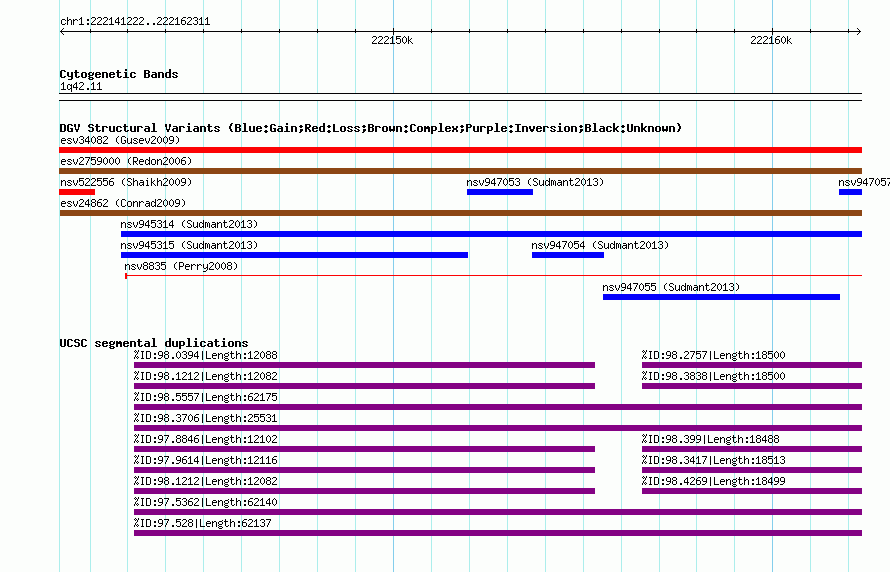Click the left arrow on the ruler
The width and height of the screenshot is (890, 572).
point(62,32)
